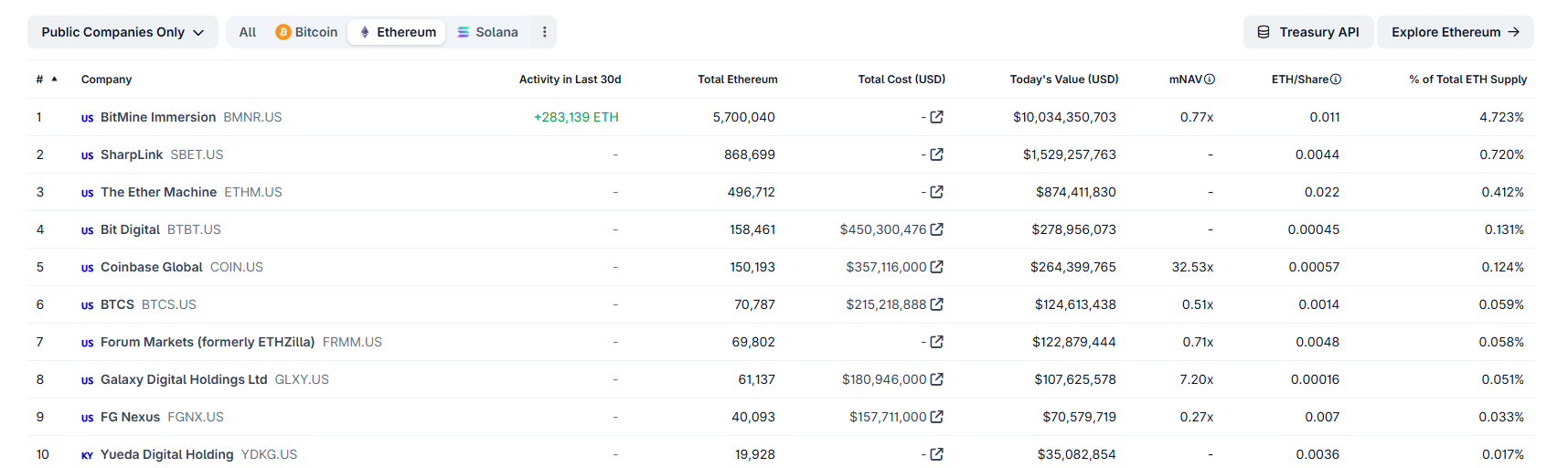Click the +283,139 ETH activity value
1568x468 pixels.
point(576,117)
